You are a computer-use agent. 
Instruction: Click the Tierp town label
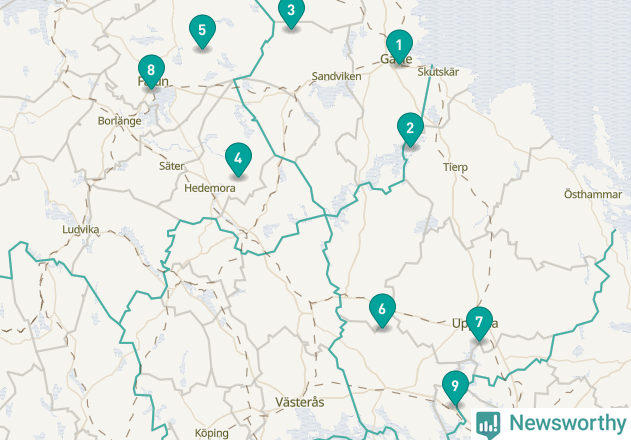click(x=455, y=167)
